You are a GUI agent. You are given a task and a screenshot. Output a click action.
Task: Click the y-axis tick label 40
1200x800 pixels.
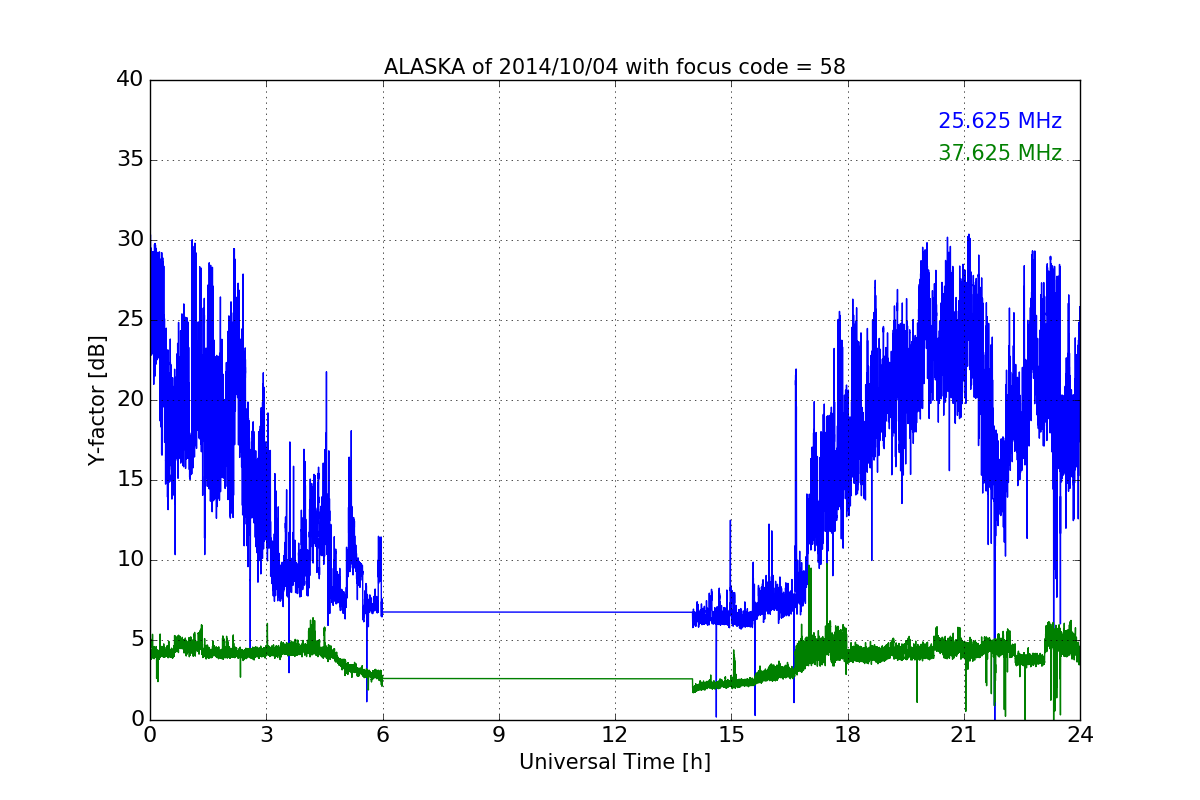(130, 80)
